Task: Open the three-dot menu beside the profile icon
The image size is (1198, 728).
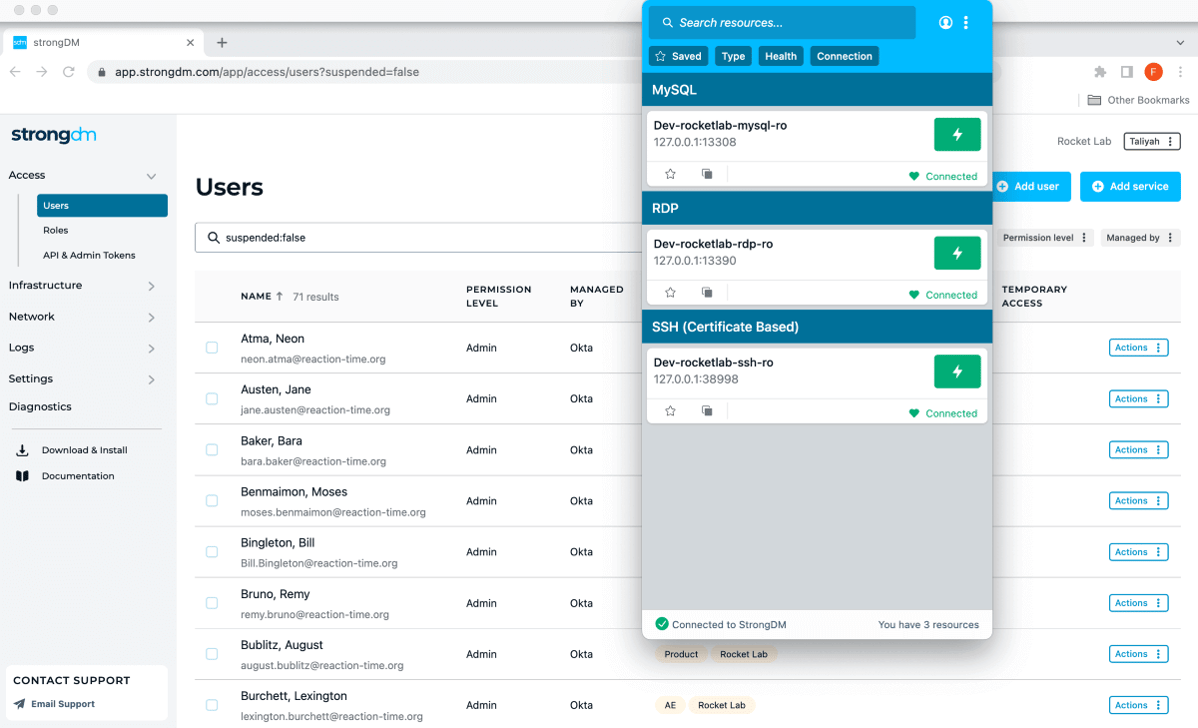Action: (x=967, y=22)
